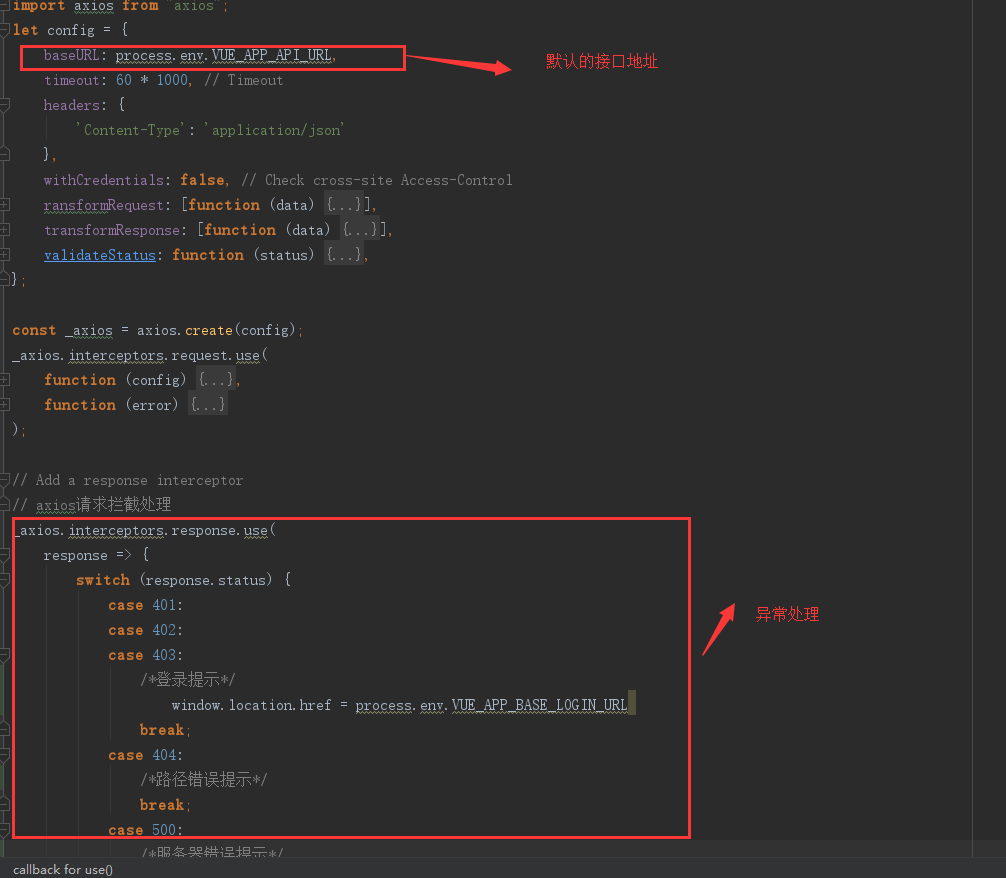Click the 'headers' property name

[72, 105]
